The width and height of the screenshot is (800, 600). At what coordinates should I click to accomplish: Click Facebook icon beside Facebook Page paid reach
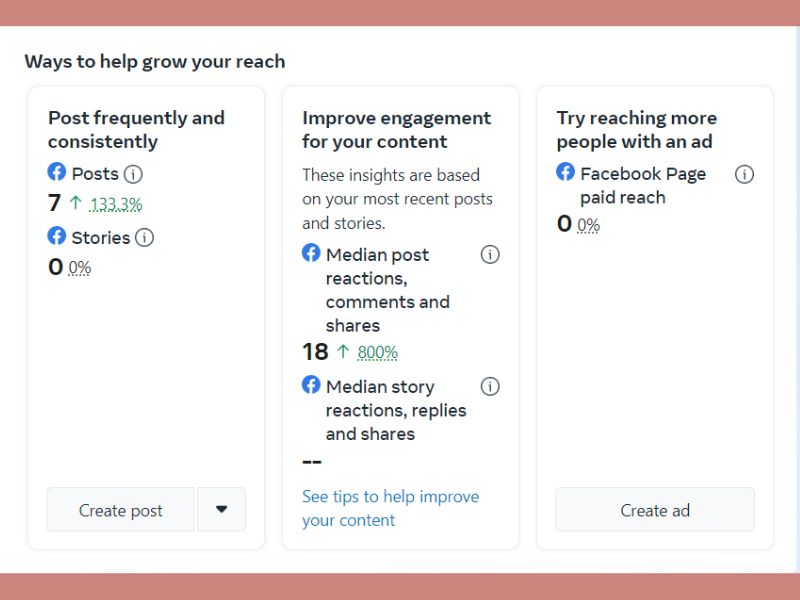point(565,172)
